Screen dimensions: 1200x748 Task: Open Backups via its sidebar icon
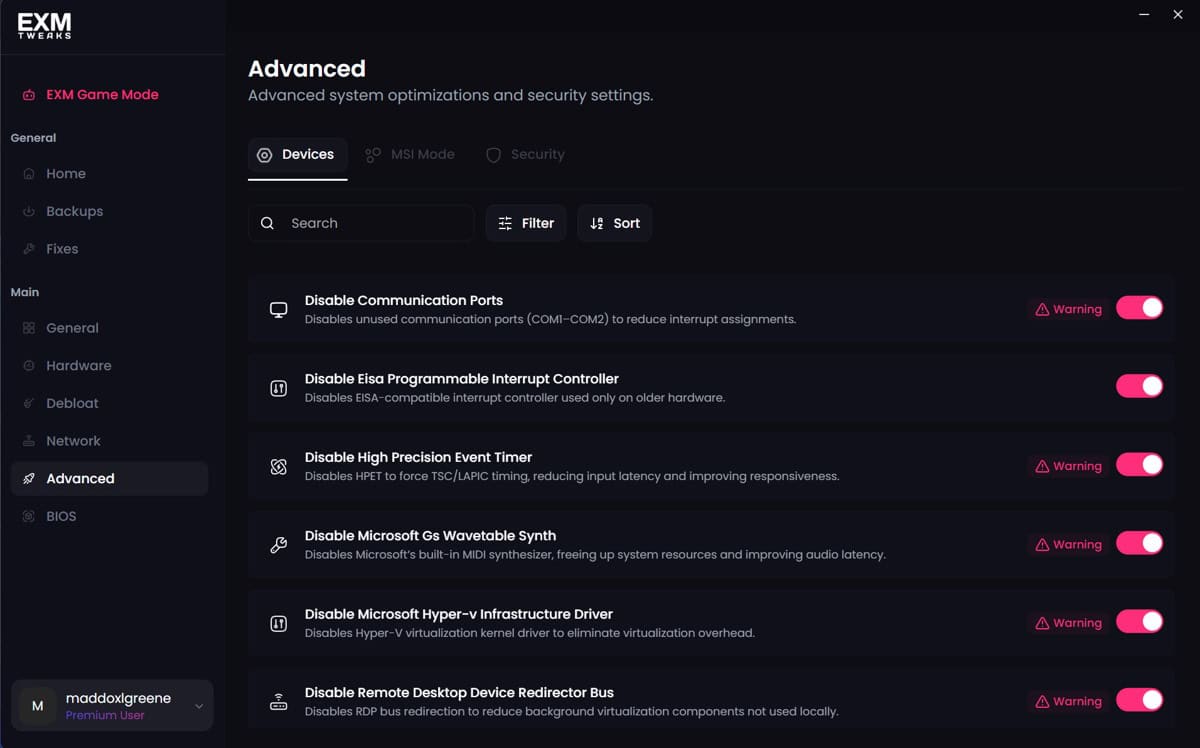(x=29, y=212)
